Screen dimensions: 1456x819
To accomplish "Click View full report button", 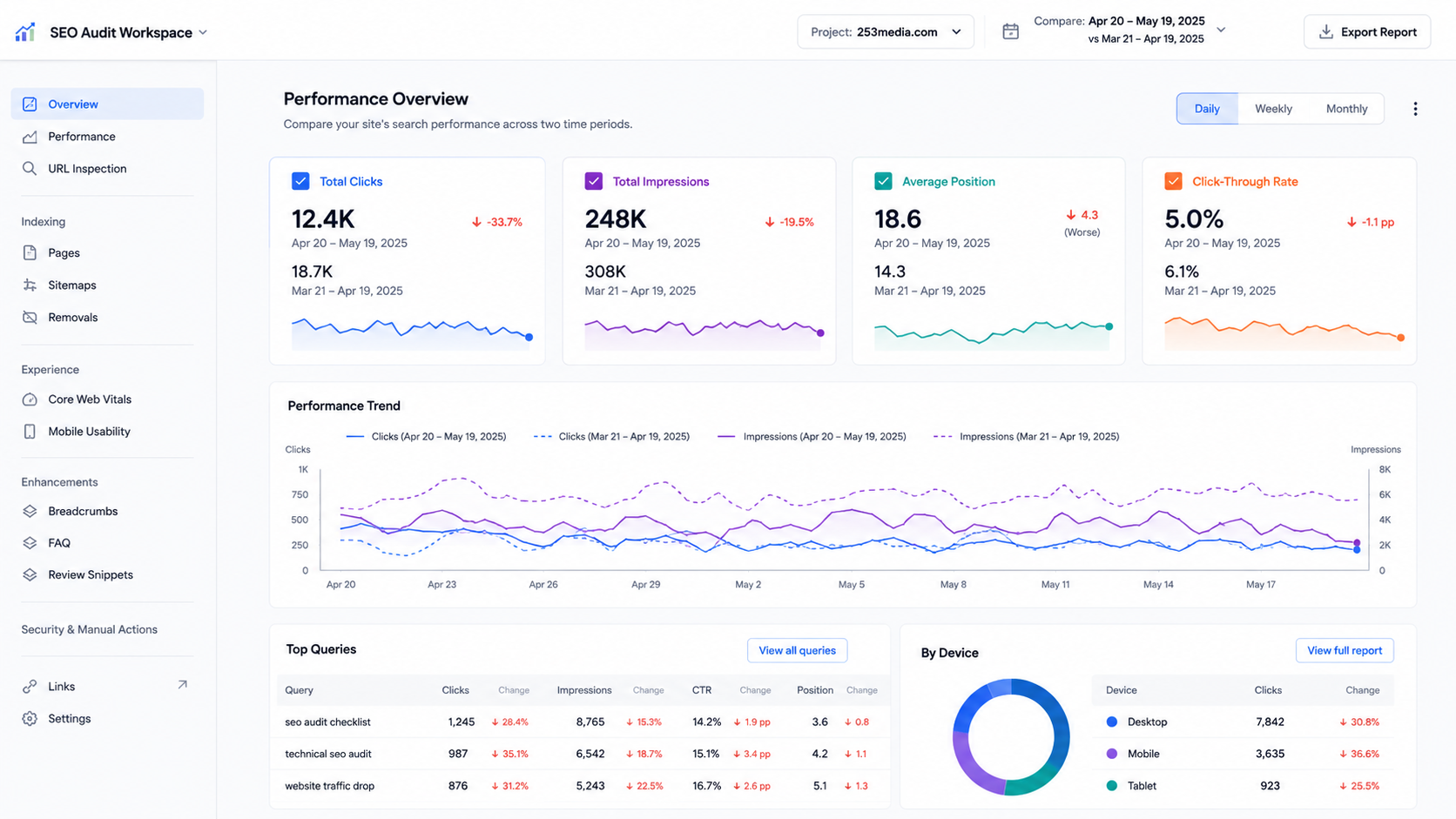I will pyautogui.click(x=1345, y=650).
